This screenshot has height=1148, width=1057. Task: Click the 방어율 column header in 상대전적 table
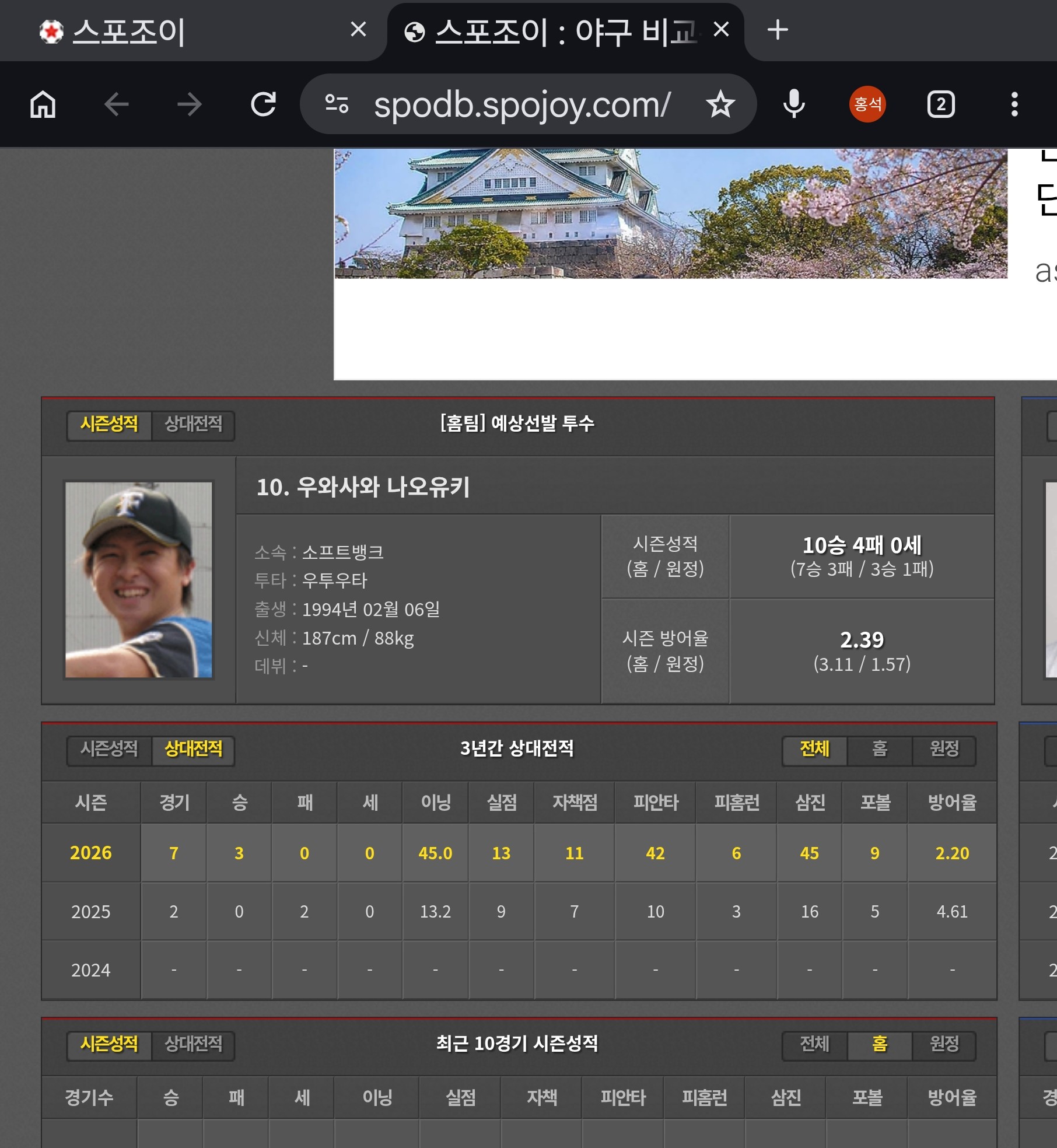click(952, 803)
